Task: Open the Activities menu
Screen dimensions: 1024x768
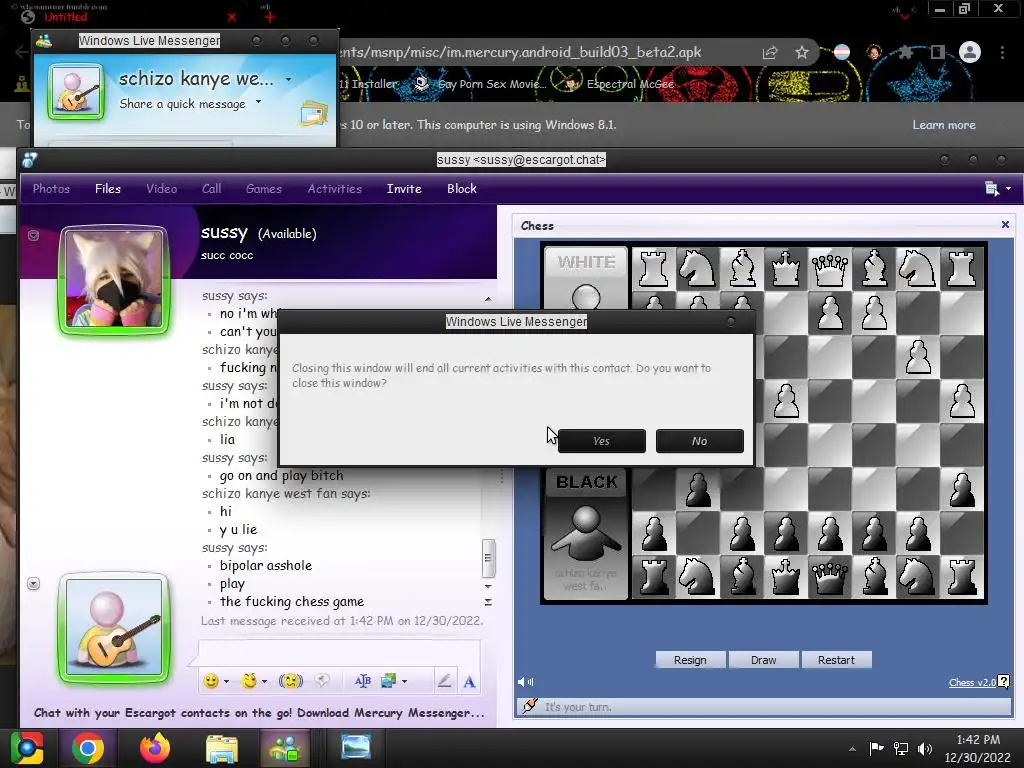Action: click(x=334, y=189)
